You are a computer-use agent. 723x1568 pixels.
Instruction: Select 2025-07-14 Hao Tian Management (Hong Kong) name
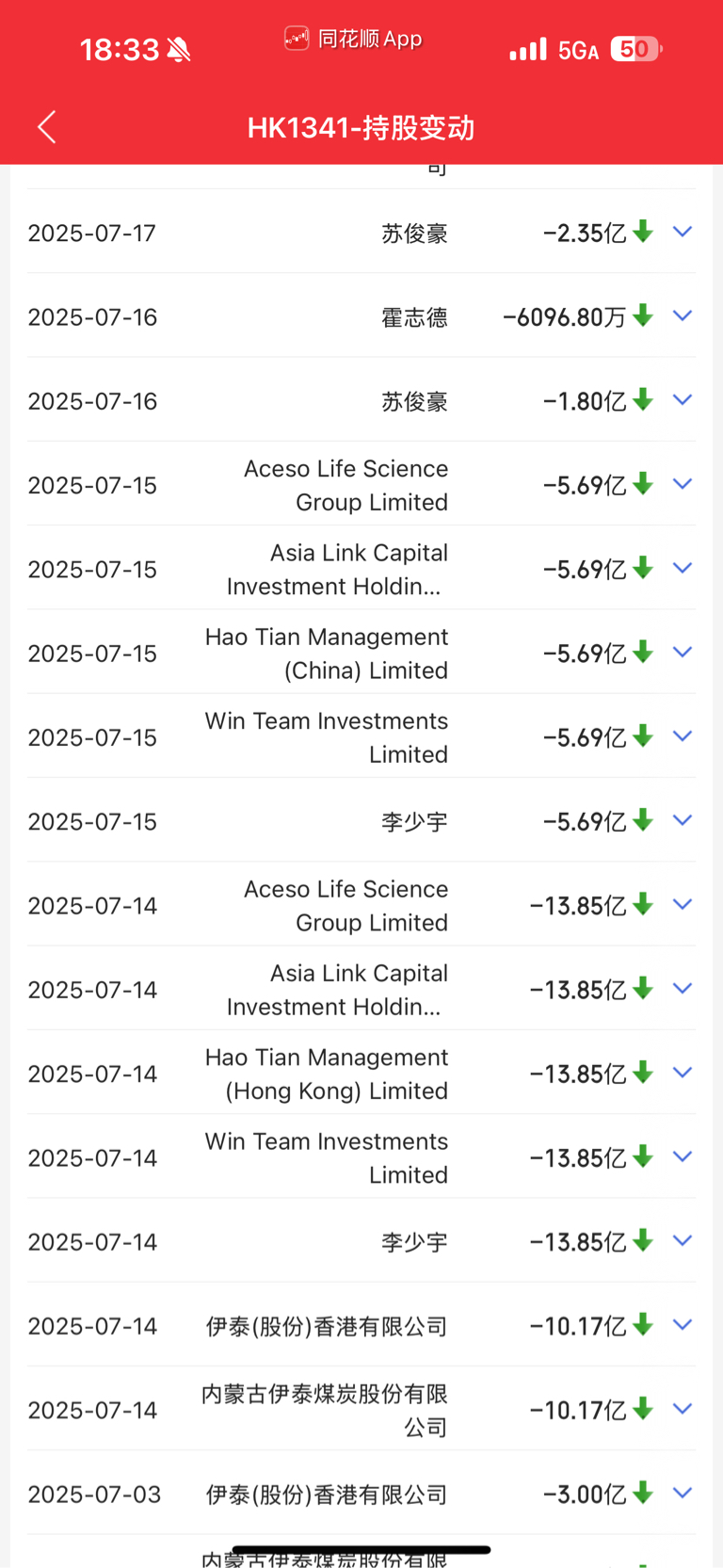pos(327,1074)
